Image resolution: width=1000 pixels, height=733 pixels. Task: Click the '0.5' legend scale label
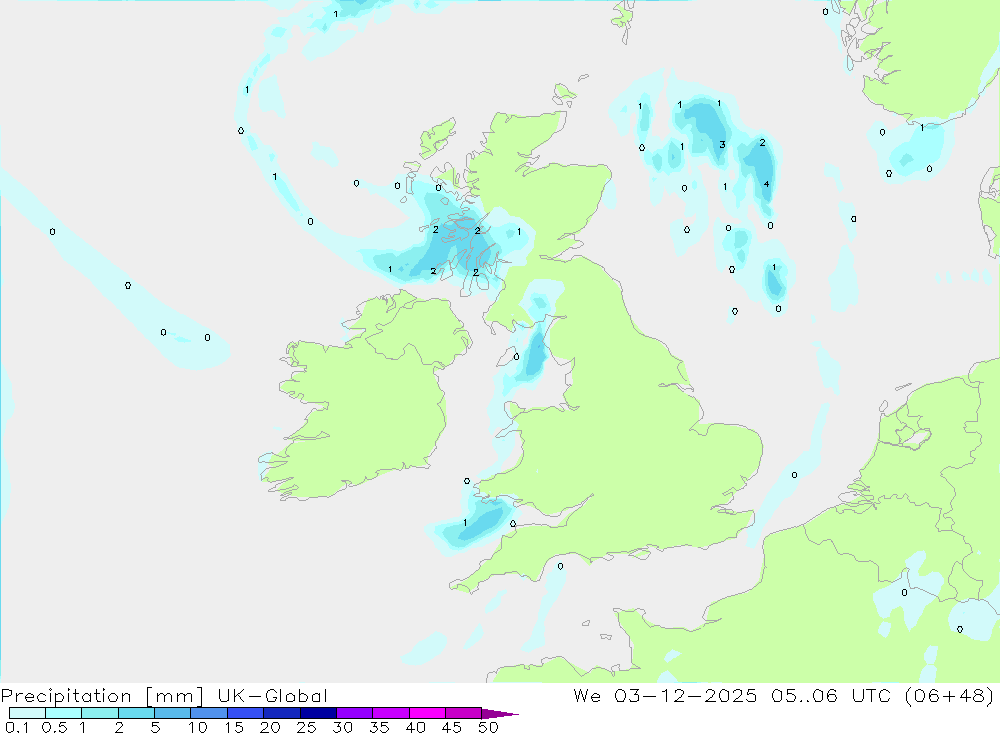pyautogui.click(x=54, y=727)
